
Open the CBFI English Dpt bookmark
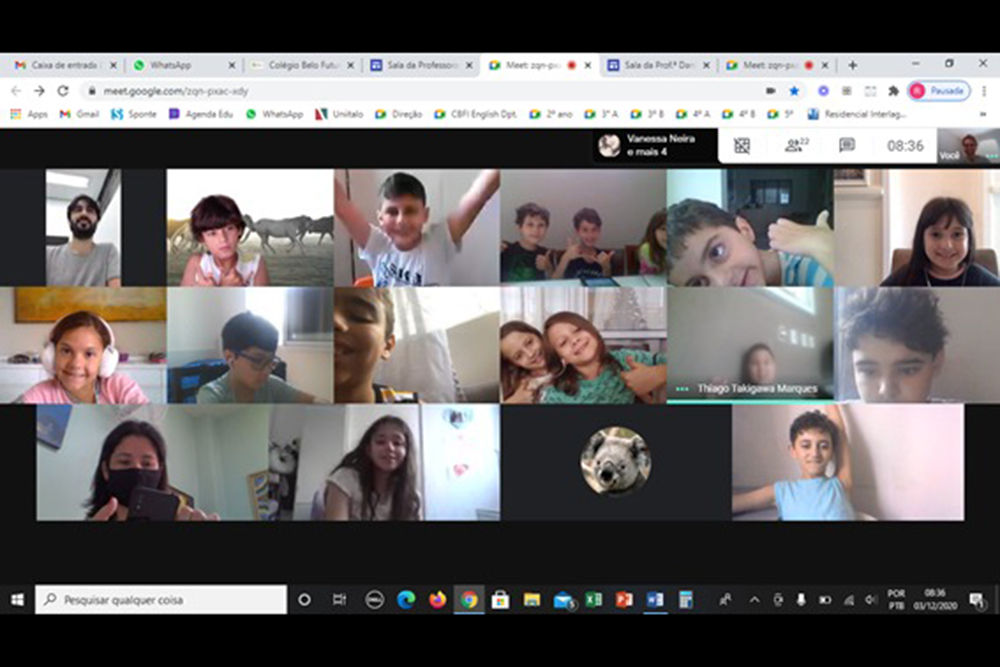475,114
